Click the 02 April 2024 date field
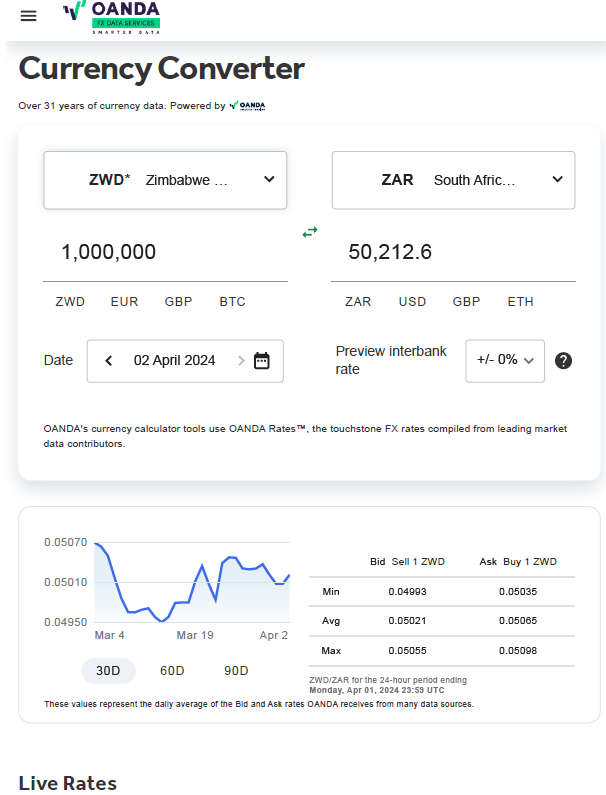Viewport: 606px width, 795px height. coord(174,360)
